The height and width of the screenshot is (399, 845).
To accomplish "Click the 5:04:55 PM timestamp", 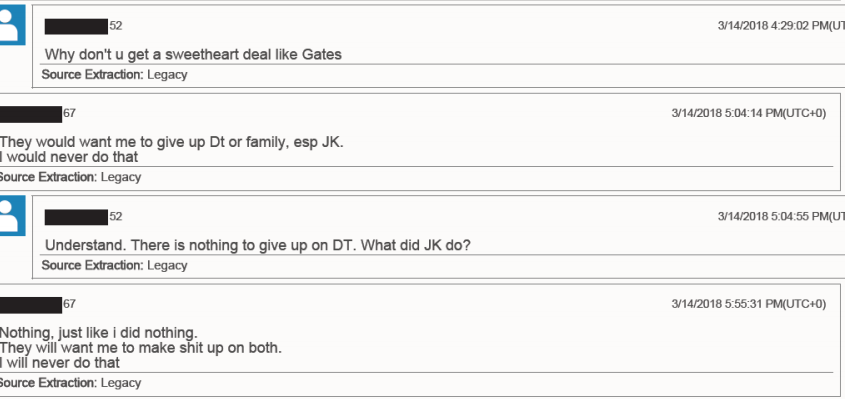I will pos(781,216).
